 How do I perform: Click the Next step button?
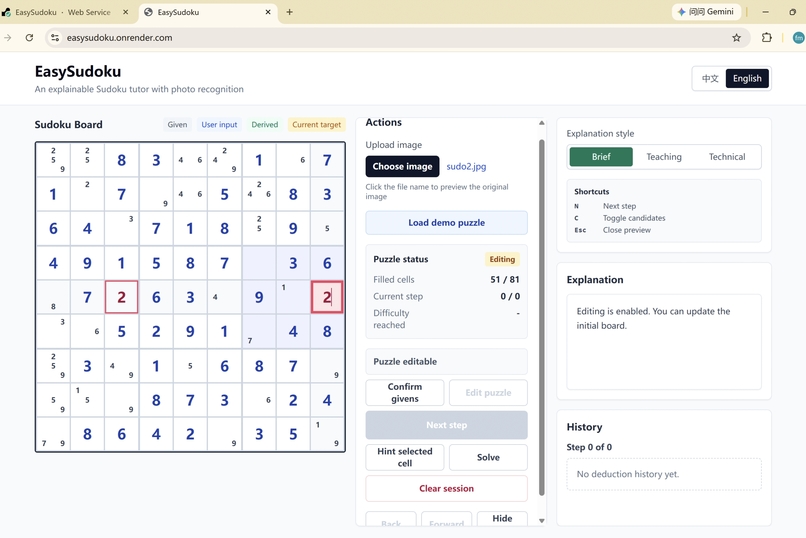point(446,425)
